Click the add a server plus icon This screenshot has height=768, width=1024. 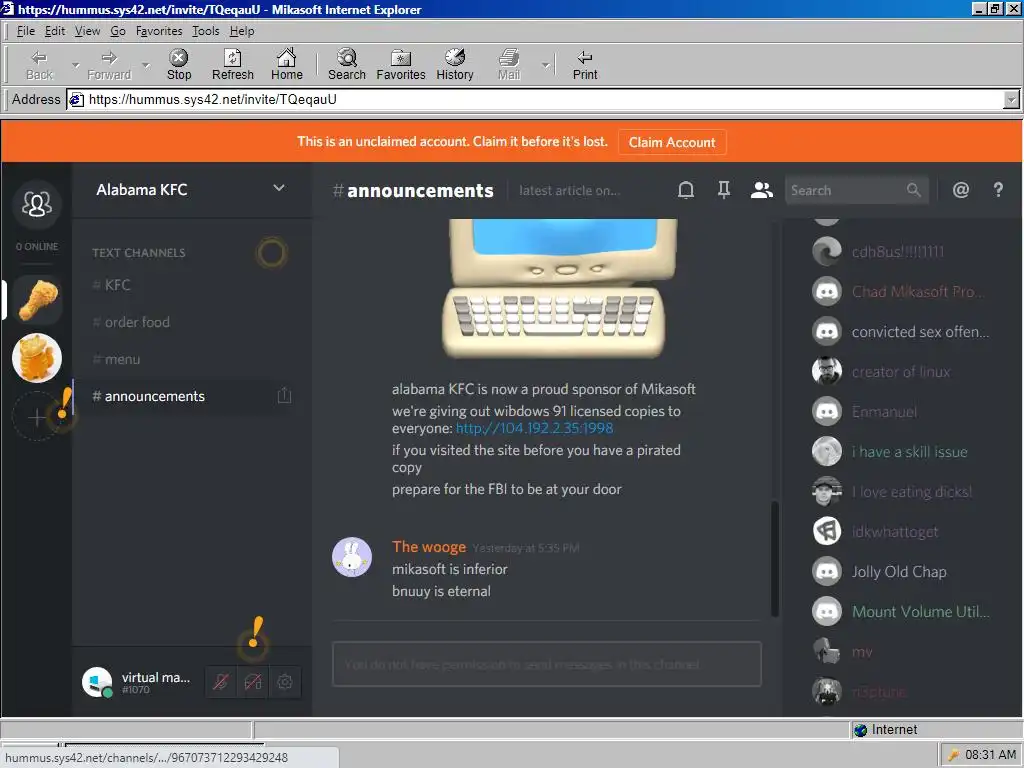point(37,417)
